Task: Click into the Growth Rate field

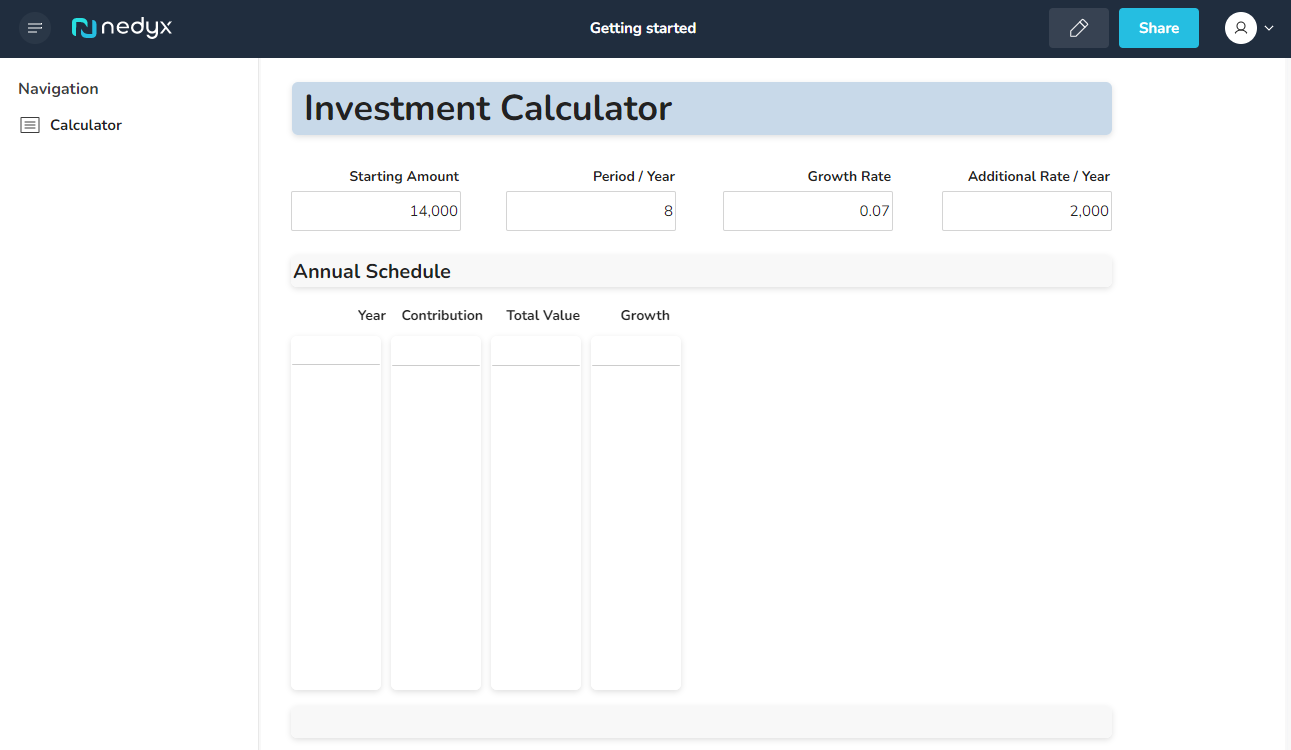Action: [x=808, y=211]
